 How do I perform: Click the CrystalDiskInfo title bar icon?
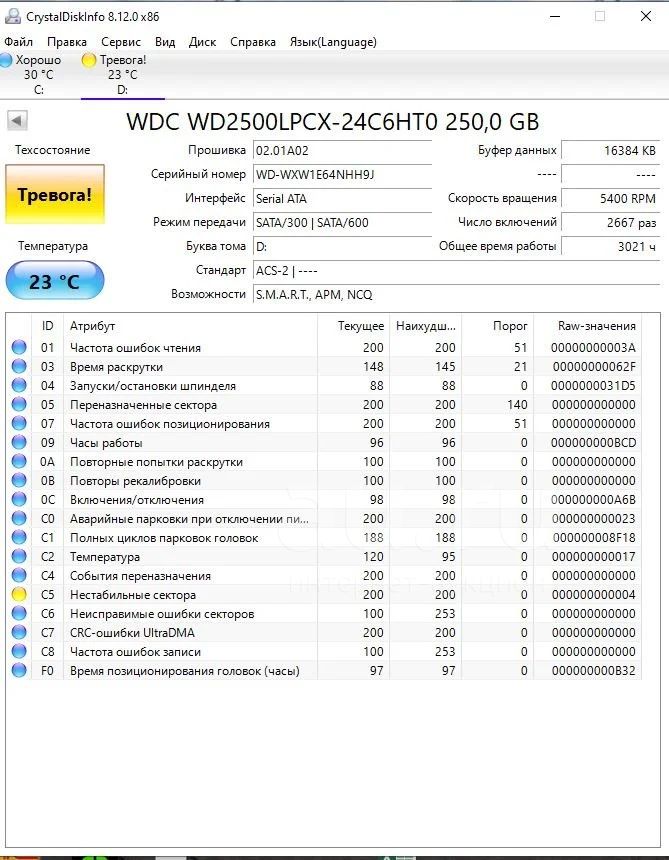point(12,16)
